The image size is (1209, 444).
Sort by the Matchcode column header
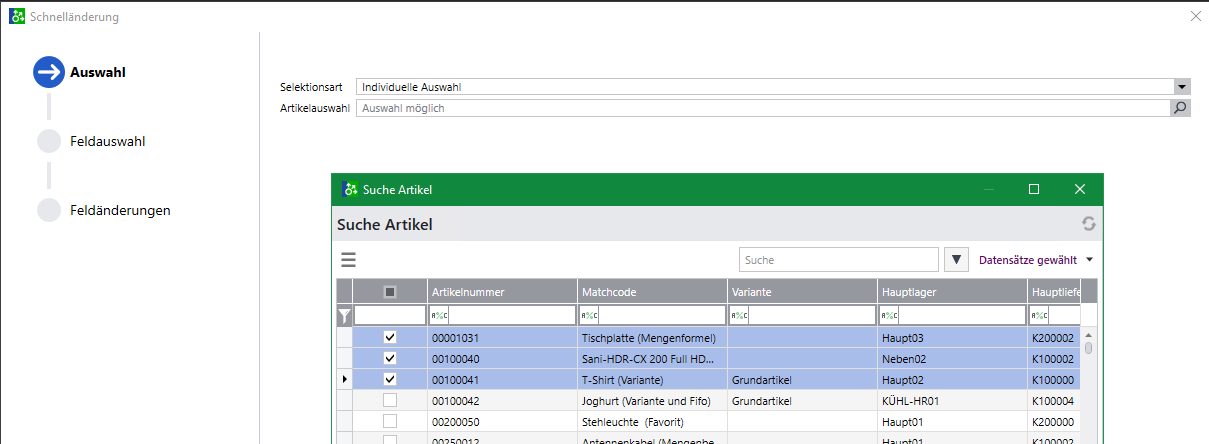(652, 292)
